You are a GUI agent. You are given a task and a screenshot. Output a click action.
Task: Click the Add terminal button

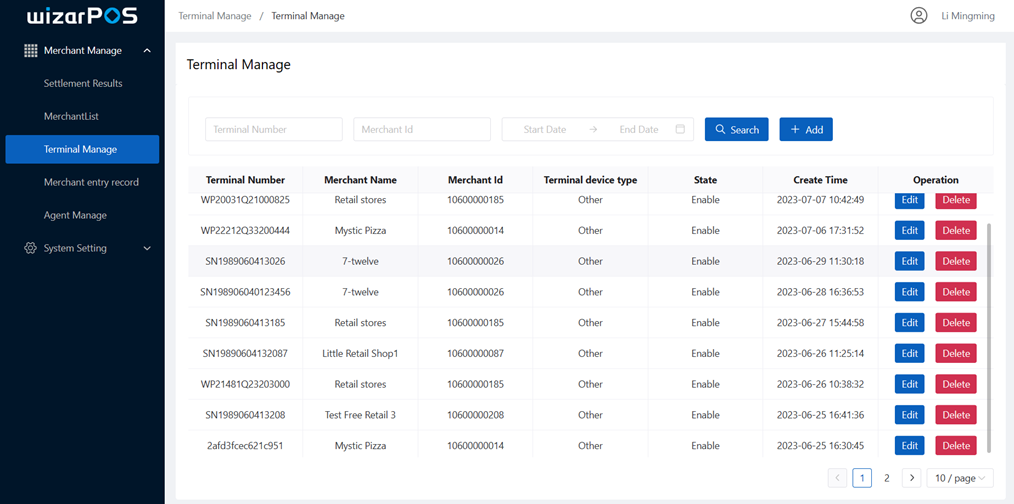(806, 129)
